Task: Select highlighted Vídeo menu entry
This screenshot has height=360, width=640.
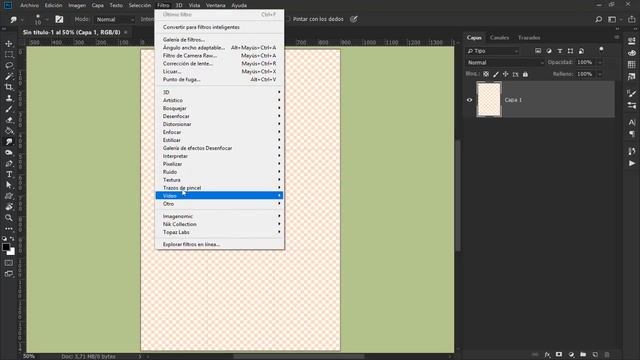Action: tap(220, 196)
